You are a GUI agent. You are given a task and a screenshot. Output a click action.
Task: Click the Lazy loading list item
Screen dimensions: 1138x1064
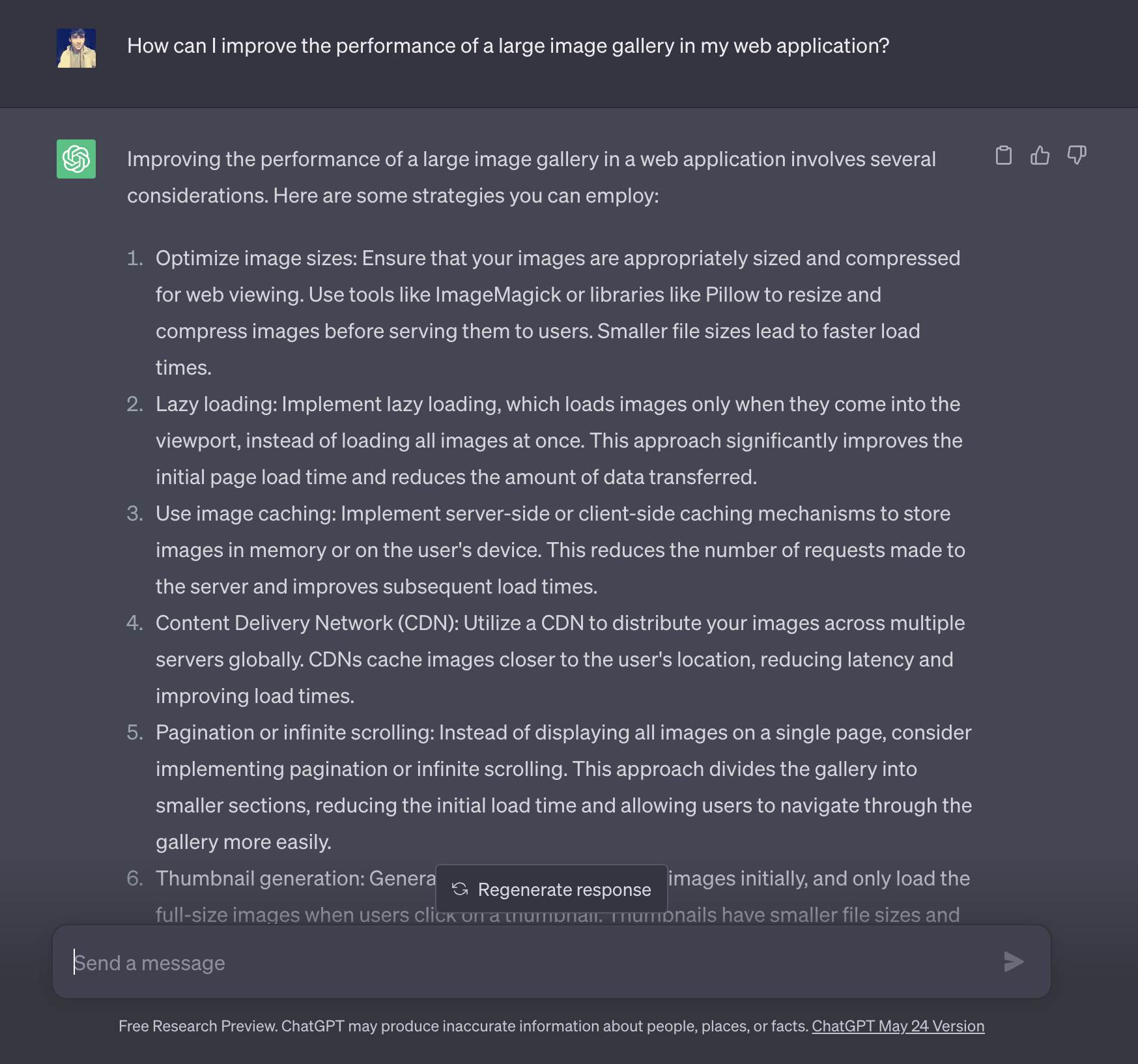click(558, 440)
